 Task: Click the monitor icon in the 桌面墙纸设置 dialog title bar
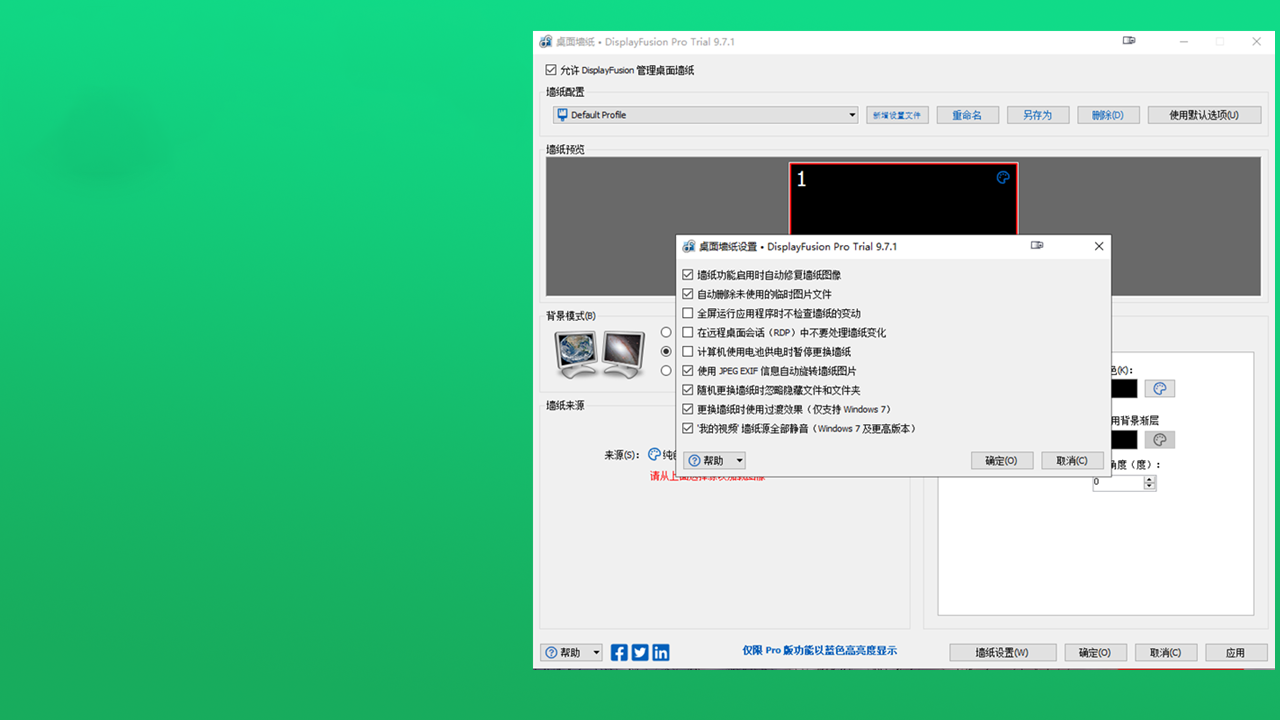pyautogui.click(x=1037, y=245)
